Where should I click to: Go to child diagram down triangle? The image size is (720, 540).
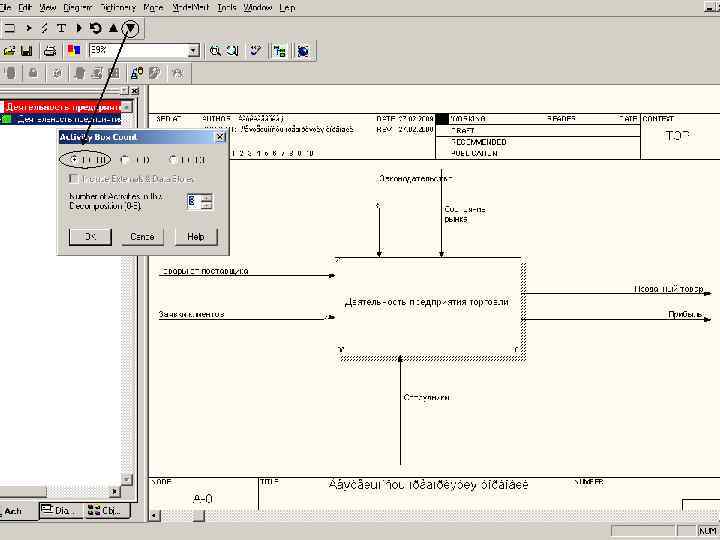click(130, 28)
